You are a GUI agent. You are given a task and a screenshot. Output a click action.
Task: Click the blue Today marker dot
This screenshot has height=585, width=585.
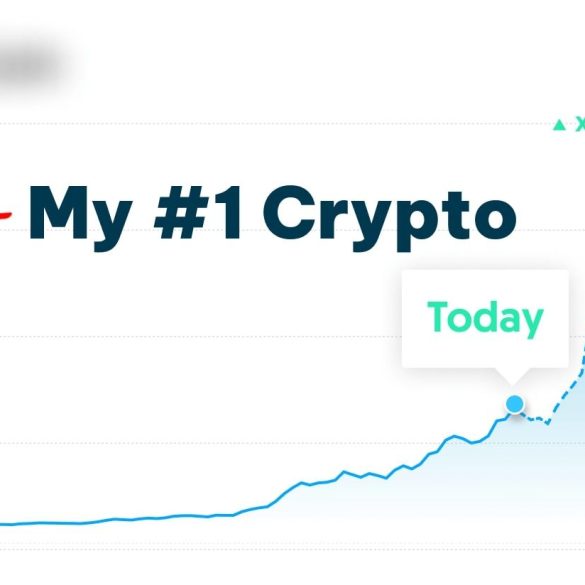click(x=515, y=404)
